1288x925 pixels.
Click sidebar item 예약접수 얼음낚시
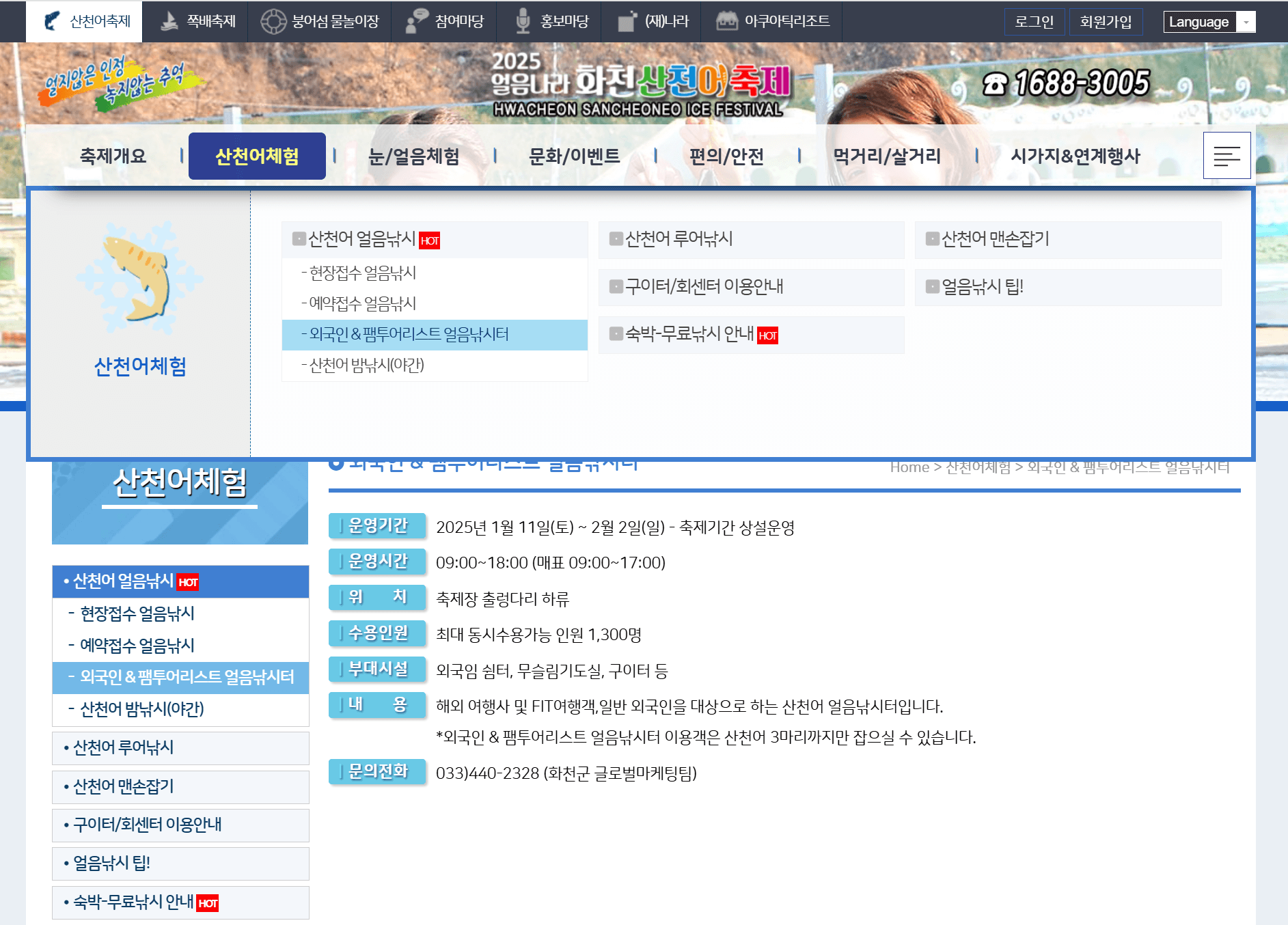pyautogui.click(x=180, y=646)
